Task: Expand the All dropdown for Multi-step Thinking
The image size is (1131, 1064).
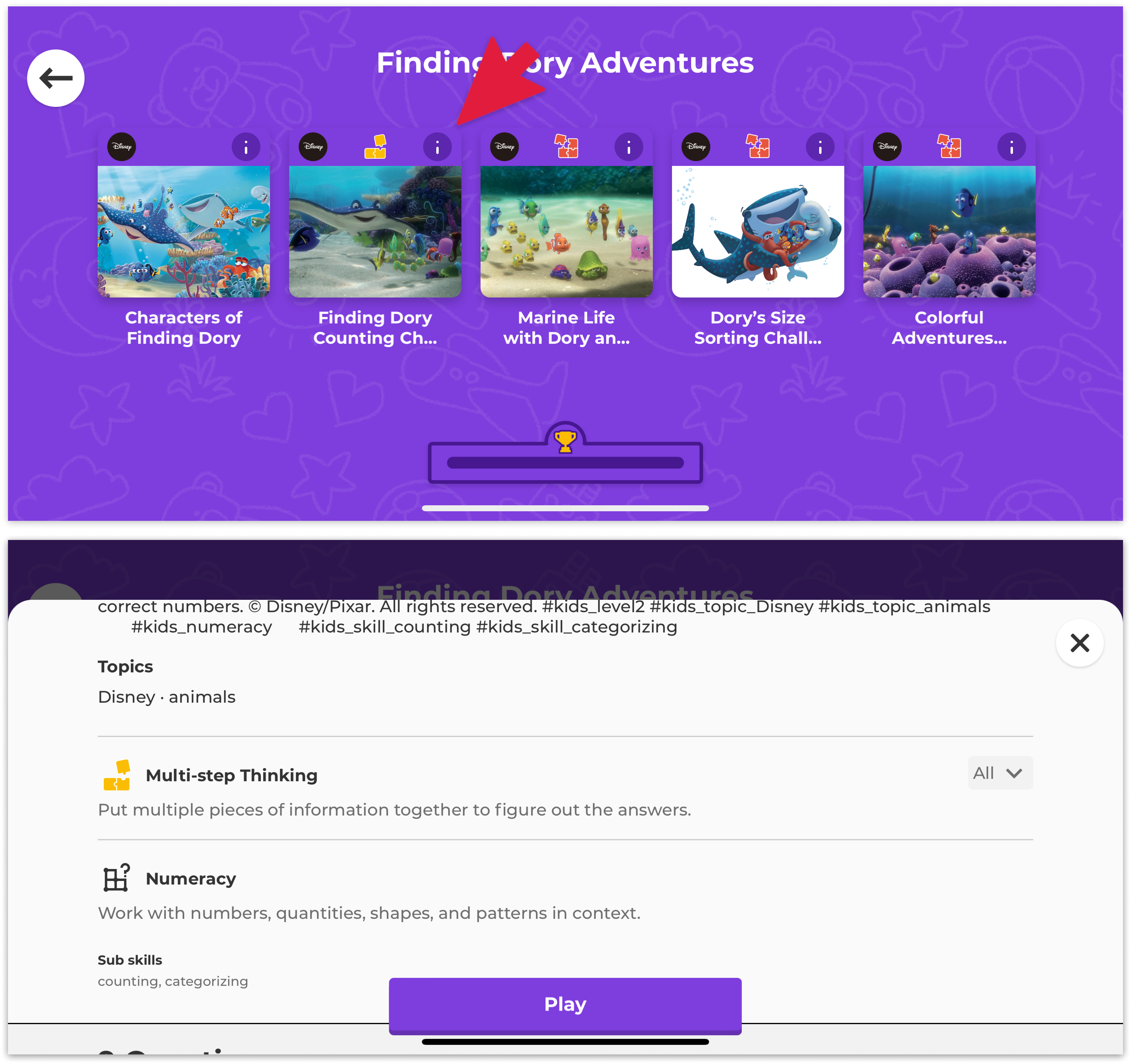Action: [x=1000, y=773]
